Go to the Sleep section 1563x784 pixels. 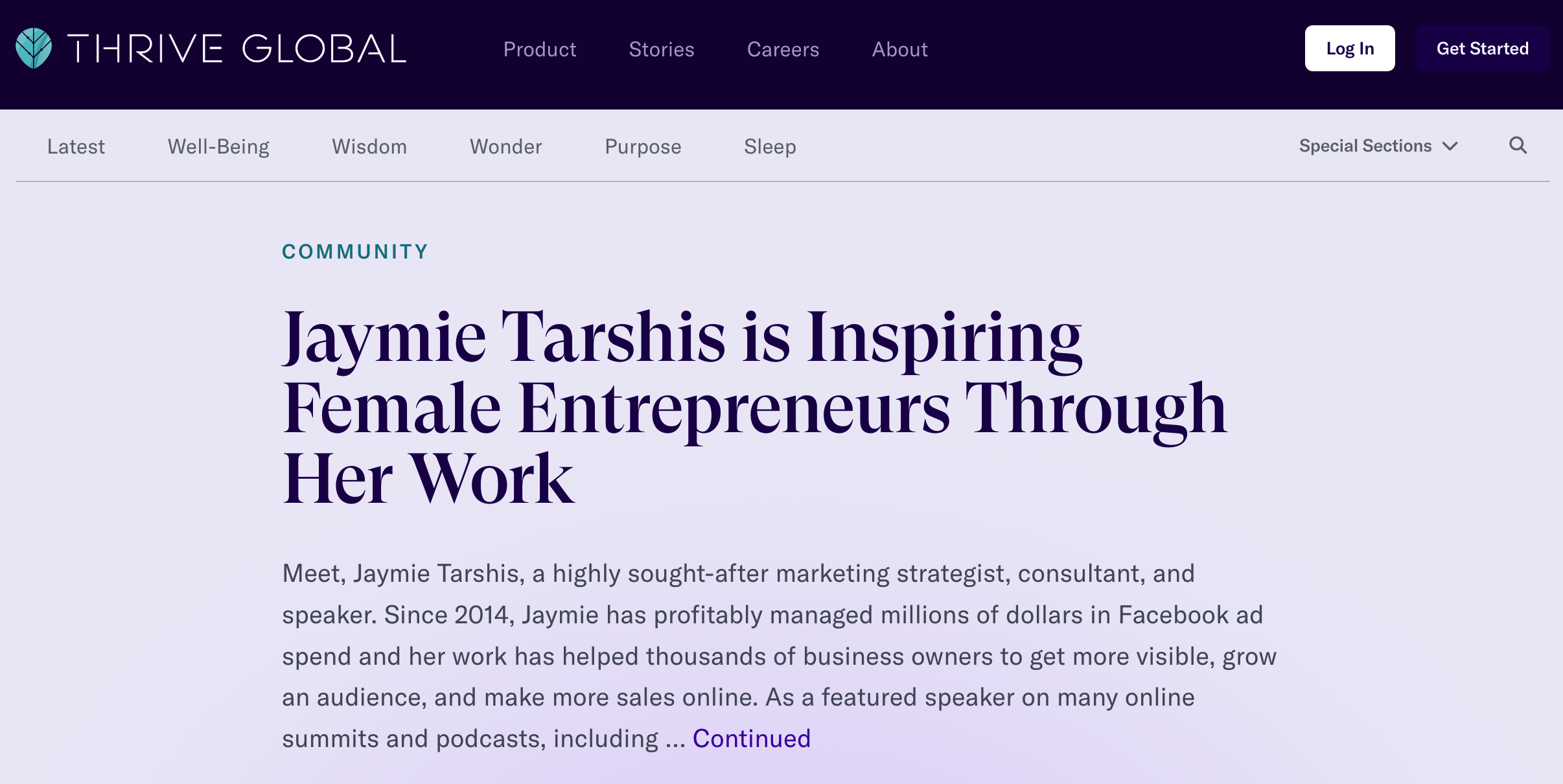770,146
